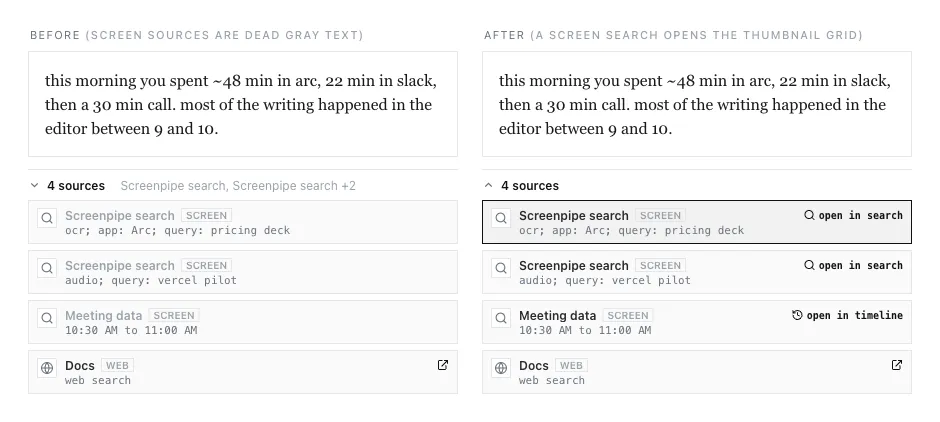This screenshot has height=422, width=940.
Task: Click globe icon of Docs source in After panel
Action: [x=501, y=368]
